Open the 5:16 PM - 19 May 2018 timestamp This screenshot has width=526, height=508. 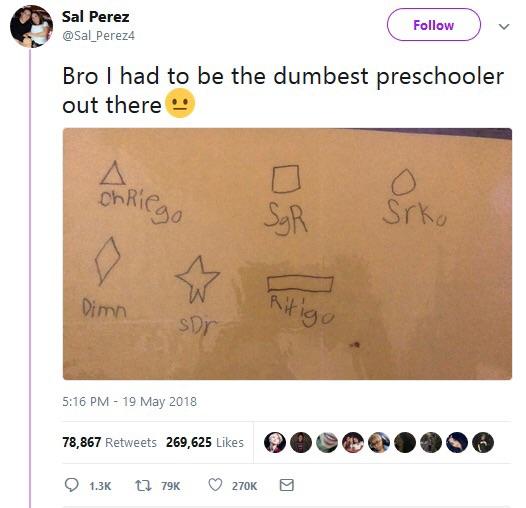(129, 401)
